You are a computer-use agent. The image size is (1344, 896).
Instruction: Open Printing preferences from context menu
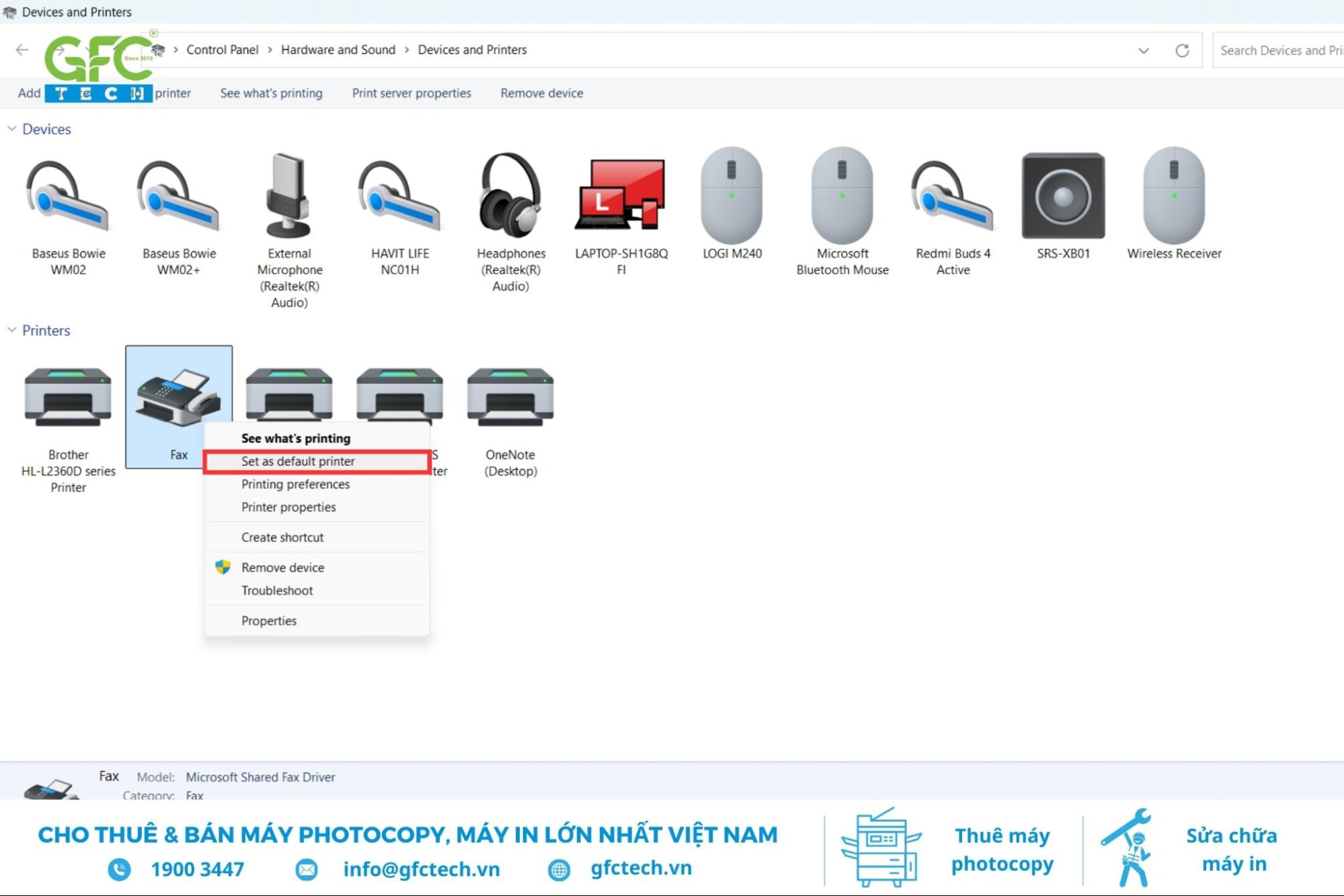point(317,484)
